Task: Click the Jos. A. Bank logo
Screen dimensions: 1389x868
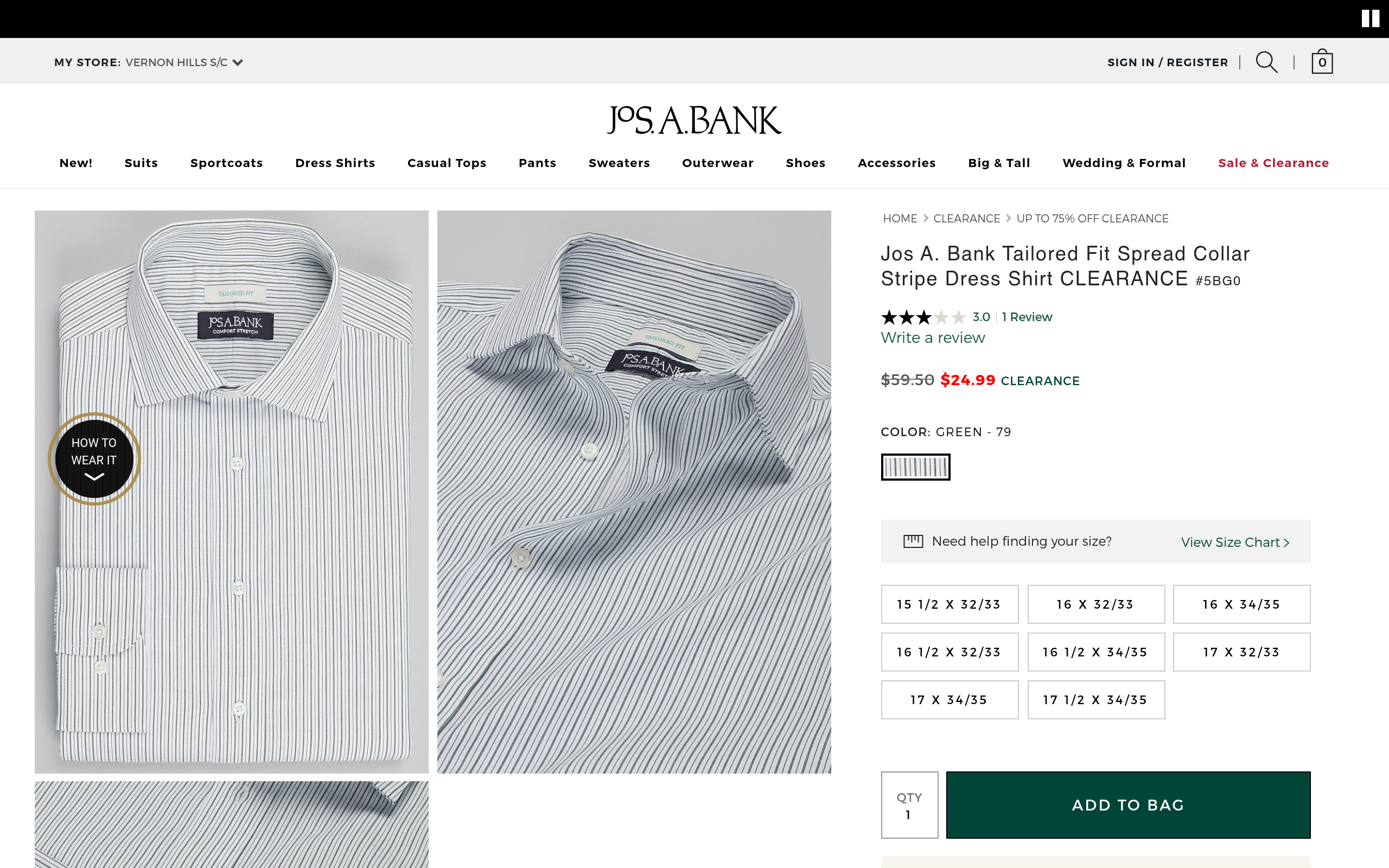Action: click(x=694, y=120)
